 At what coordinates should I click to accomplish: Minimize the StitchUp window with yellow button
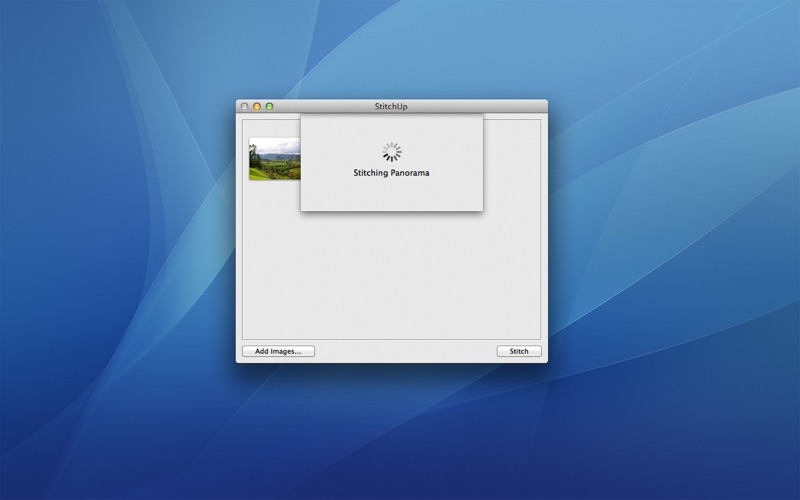tap(257, 106)
